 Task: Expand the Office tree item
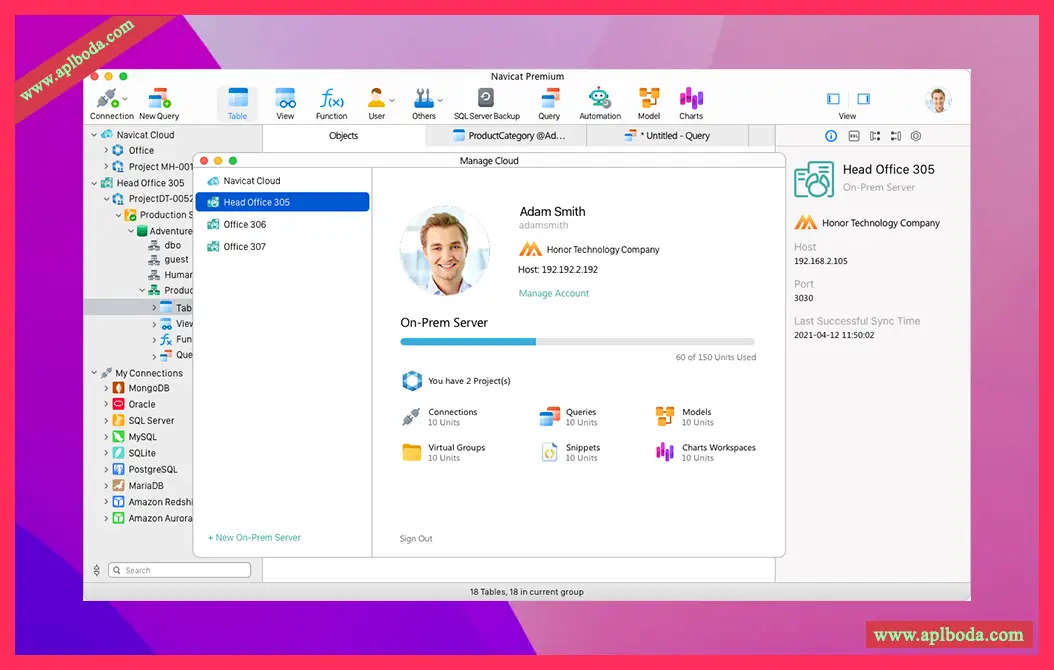106,151
